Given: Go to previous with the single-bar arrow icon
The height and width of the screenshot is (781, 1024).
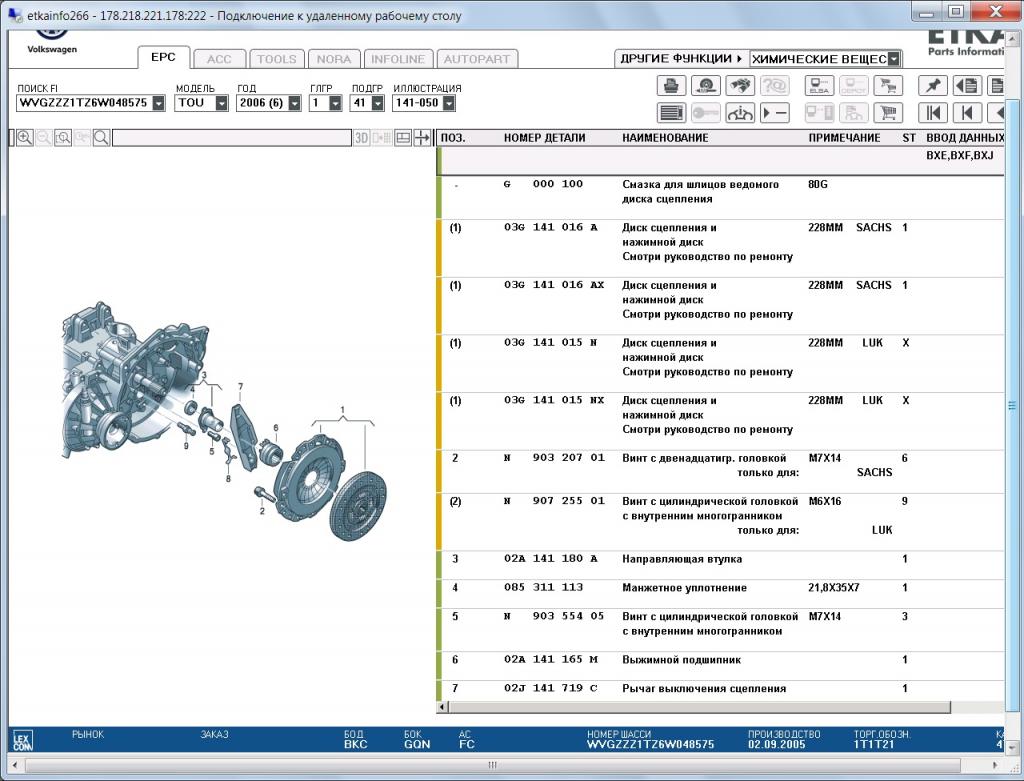Looking at the screenshot, I should coord(967,113).
